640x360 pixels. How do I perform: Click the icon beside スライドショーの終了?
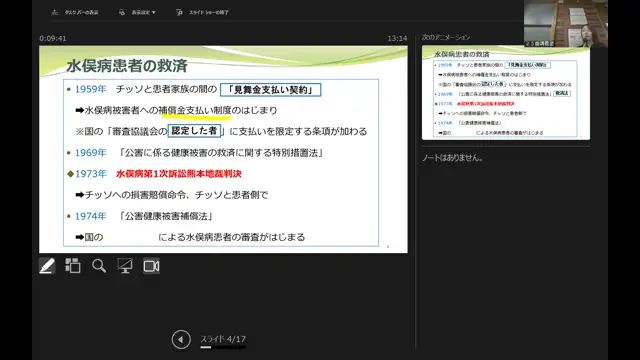[180, 13]
